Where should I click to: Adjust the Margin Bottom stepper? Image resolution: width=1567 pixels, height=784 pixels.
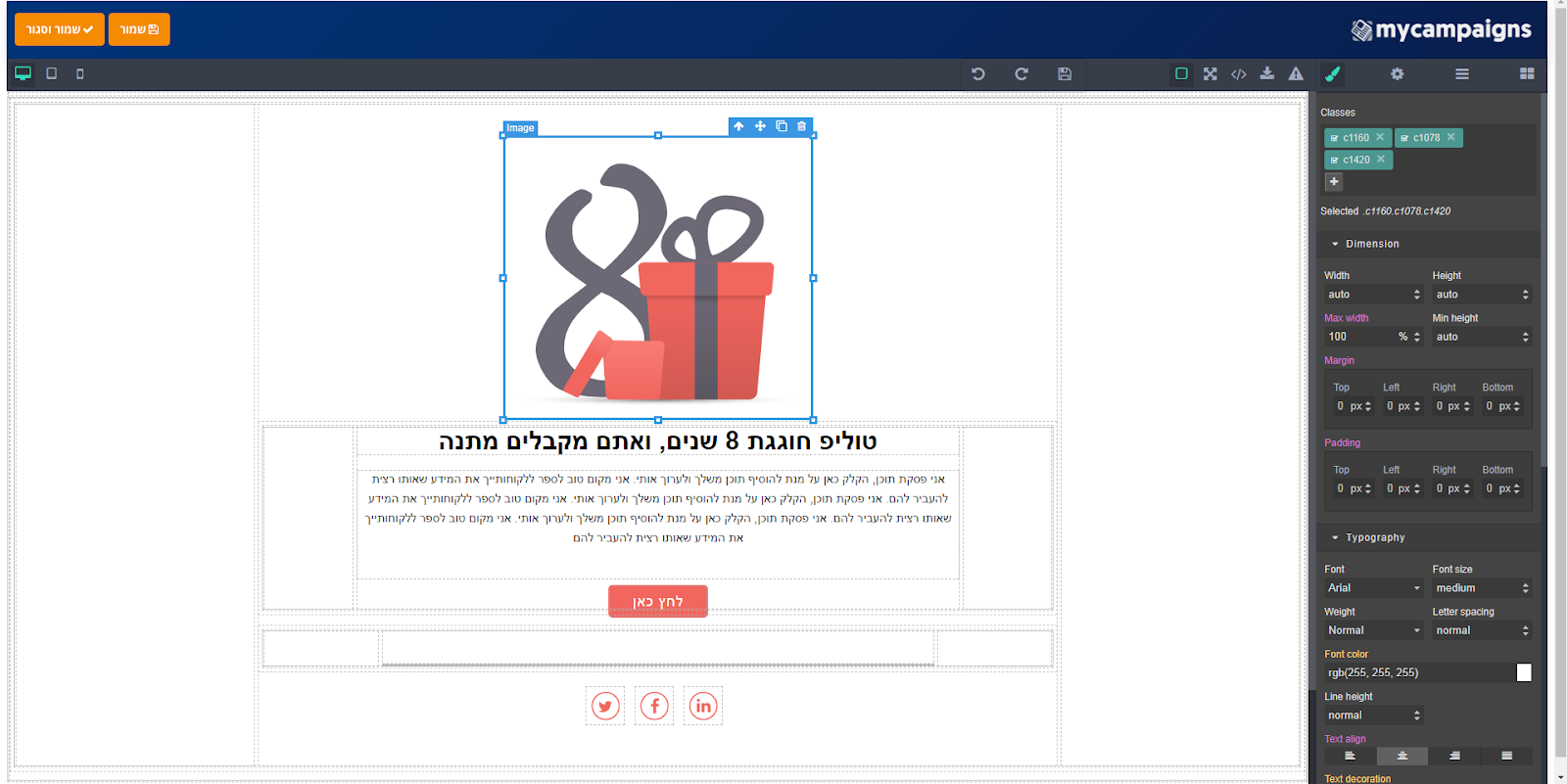pyautogui.click(x=1516, y=406)
